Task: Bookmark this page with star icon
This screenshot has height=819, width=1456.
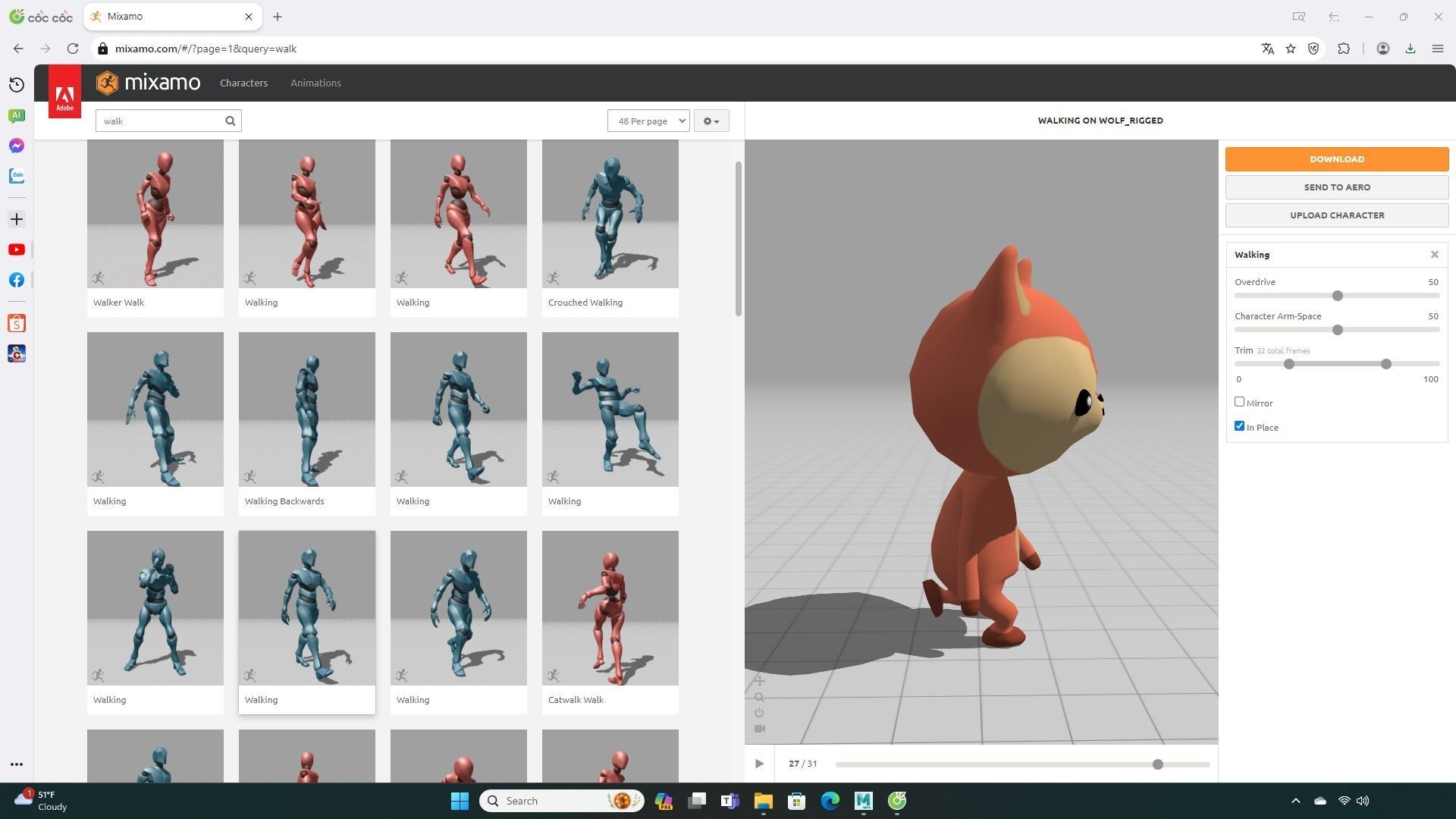Action: 1291,49
